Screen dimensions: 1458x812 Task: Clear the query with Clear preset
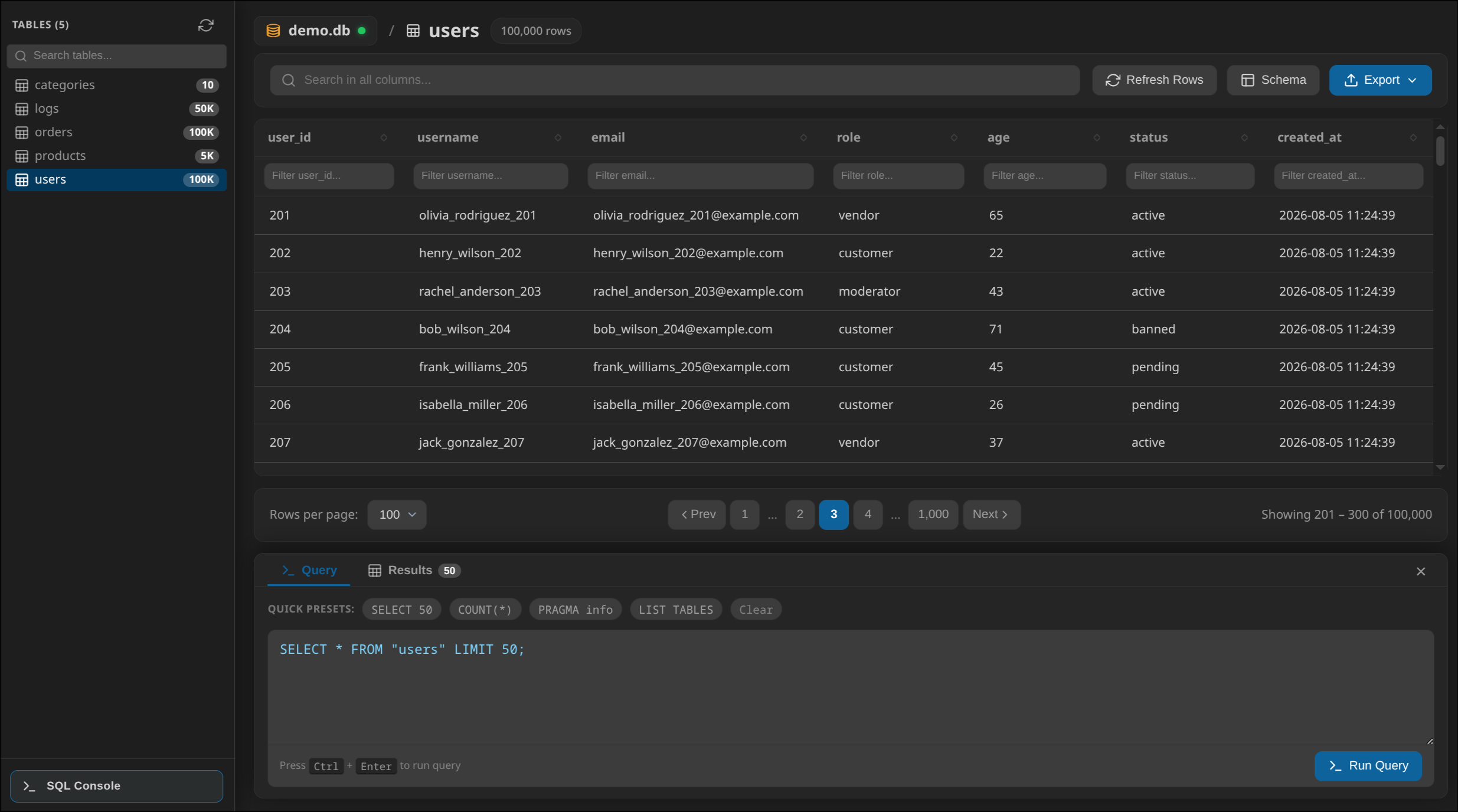(x=756, y=610)
